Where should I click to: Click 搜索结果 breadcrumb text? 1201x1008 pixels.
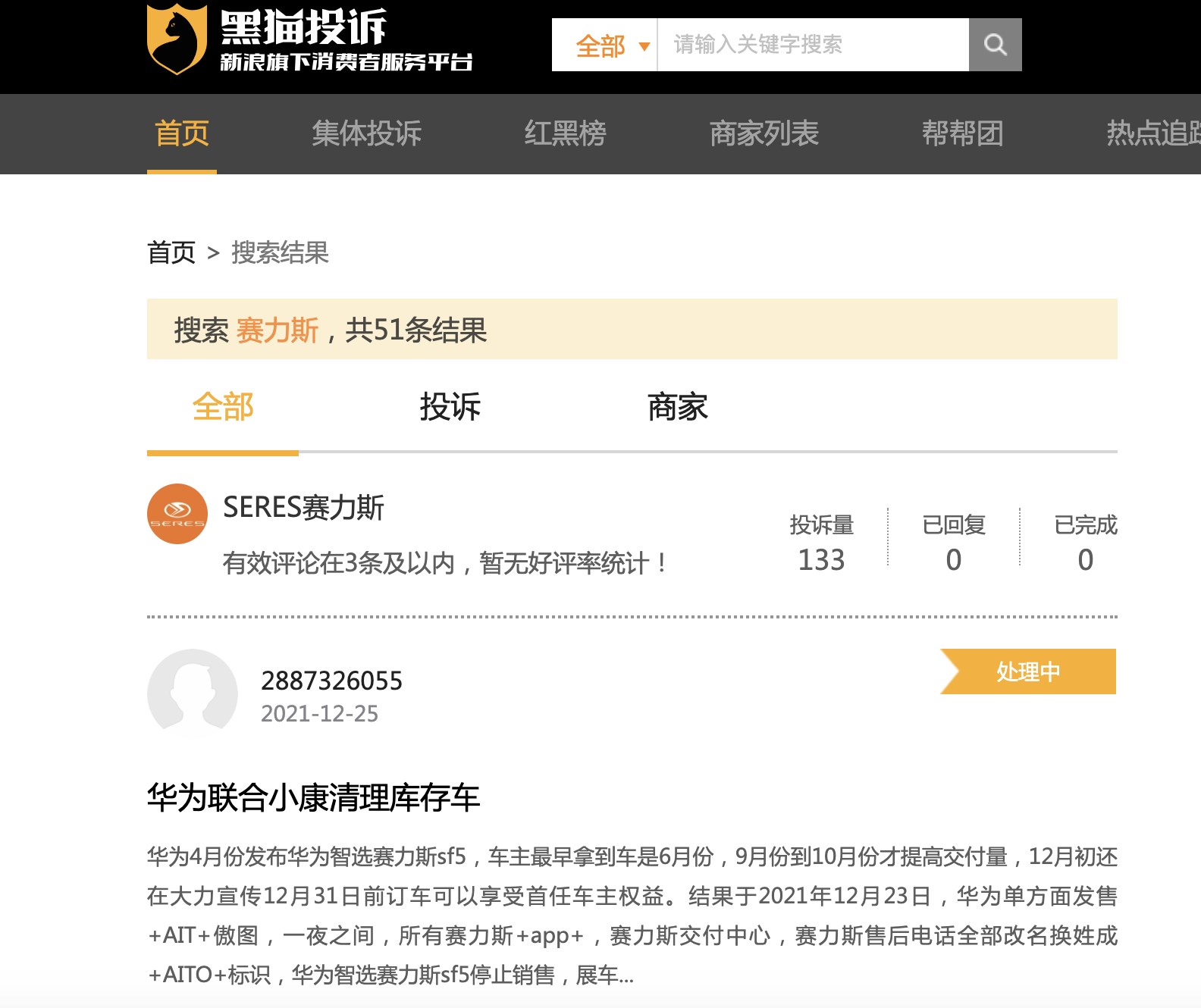tap(280, 252)
